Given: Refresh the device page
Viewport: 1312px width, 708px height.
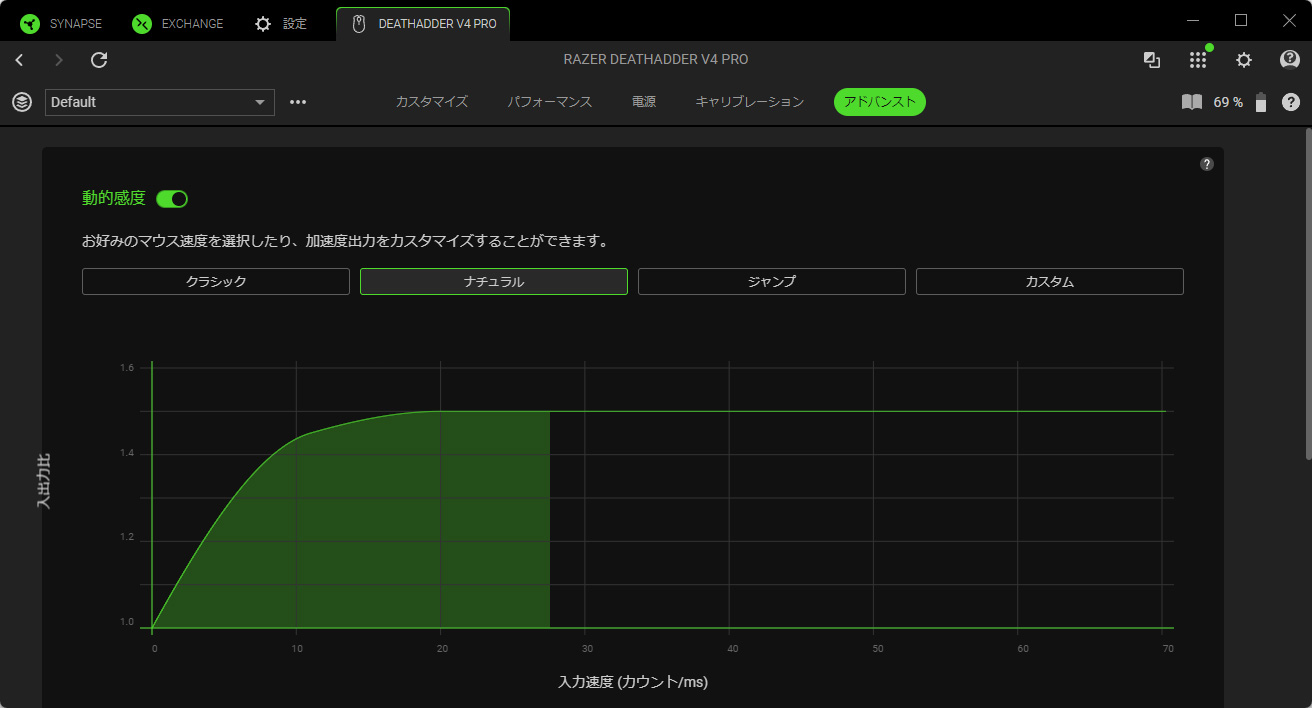Looking at the screenshot, I should 99,60.
